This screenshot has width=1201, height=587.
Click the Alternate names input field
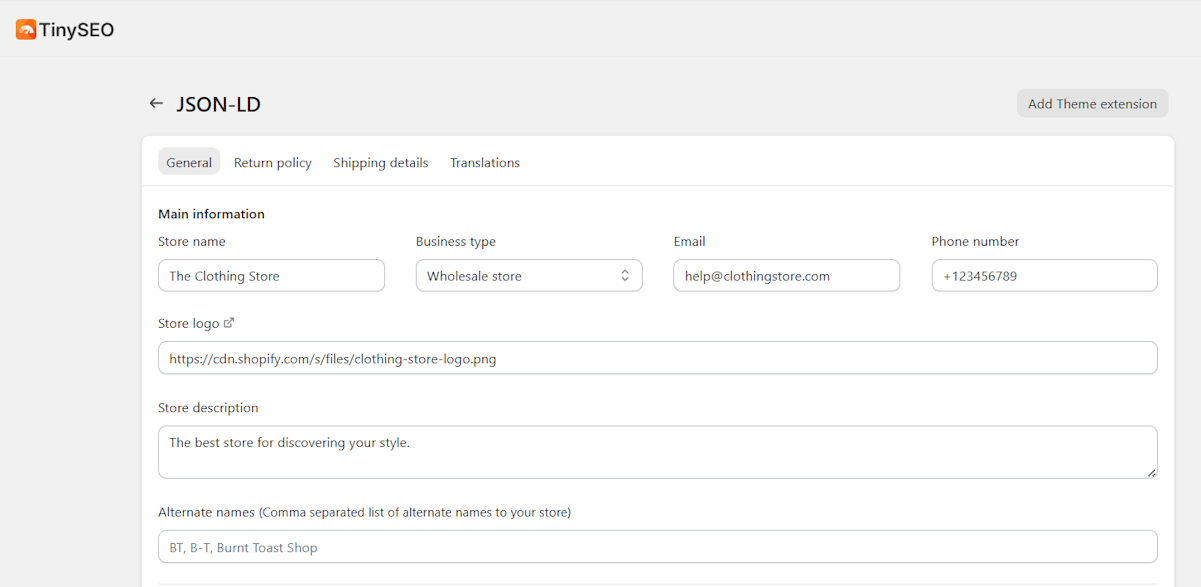point(658,547)
